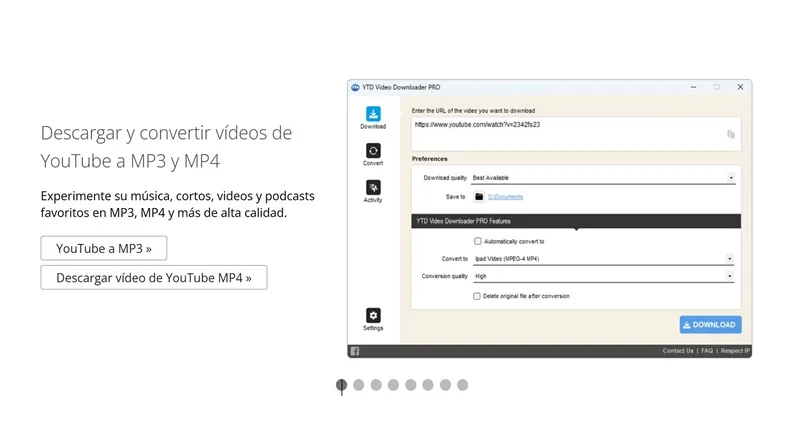Open the D:\Documents save path link

pos(505,197)
